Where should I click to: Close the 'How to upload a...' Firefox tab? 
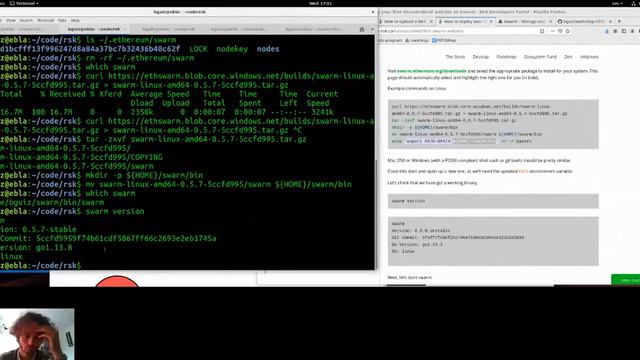pyautogui.click(x=431, y=21)
